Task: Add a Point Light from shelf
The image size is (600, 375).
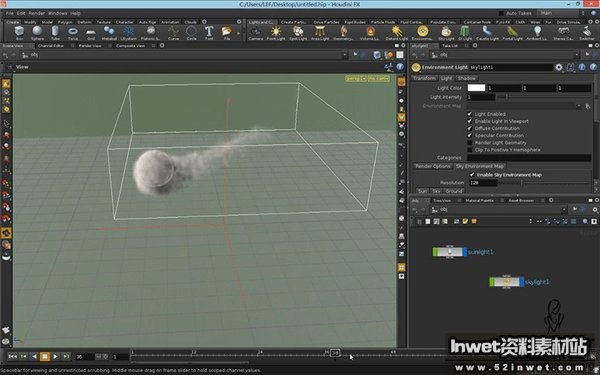Action: (276, 33)
